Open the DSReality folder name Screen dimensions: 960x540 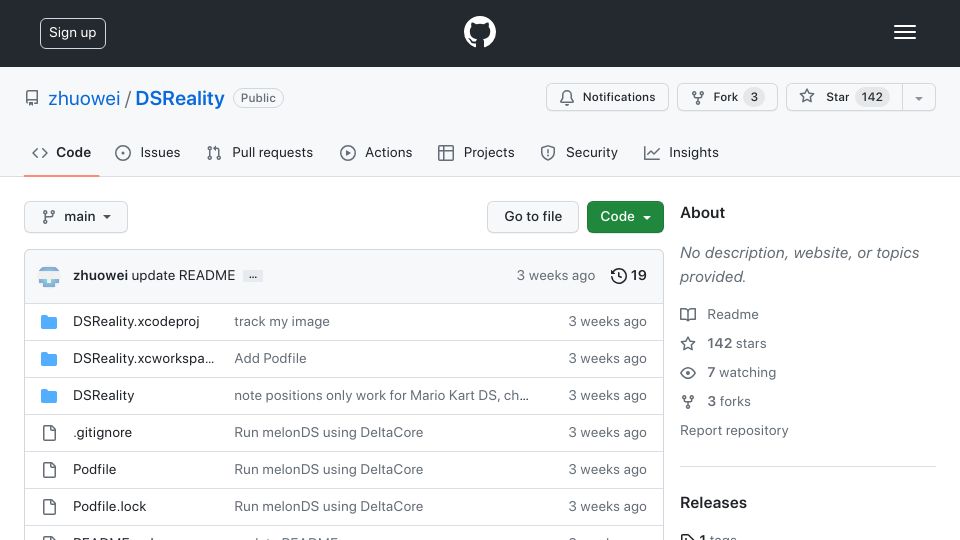pos(103,396)
